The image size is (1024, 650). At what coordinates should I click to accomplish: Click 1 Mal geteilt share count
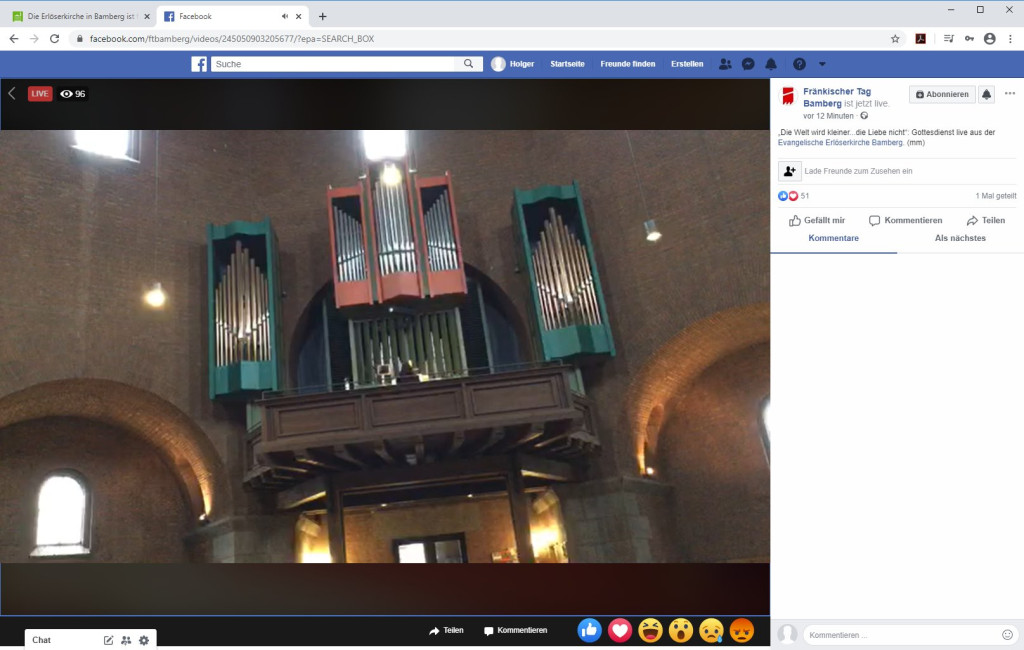pos(995,196)
